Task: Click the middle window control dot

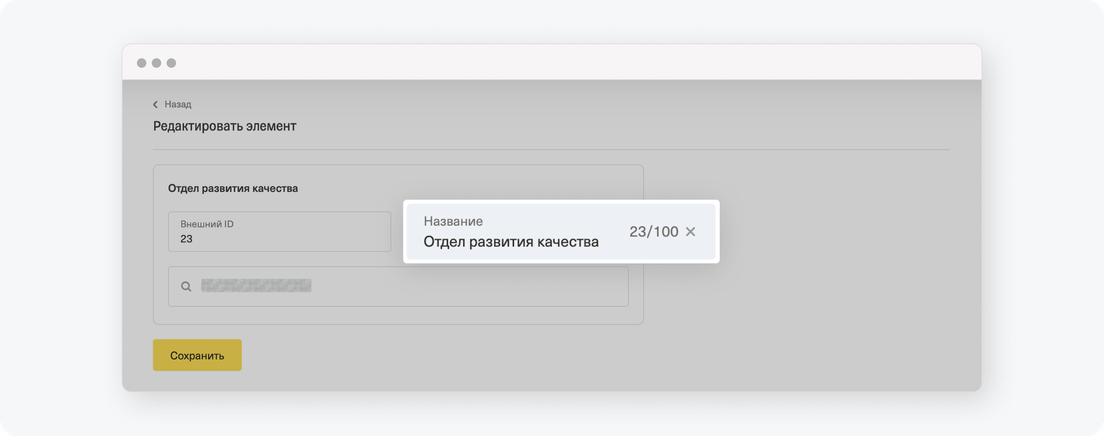Action: pyautogui.click(x=156, y=63)
